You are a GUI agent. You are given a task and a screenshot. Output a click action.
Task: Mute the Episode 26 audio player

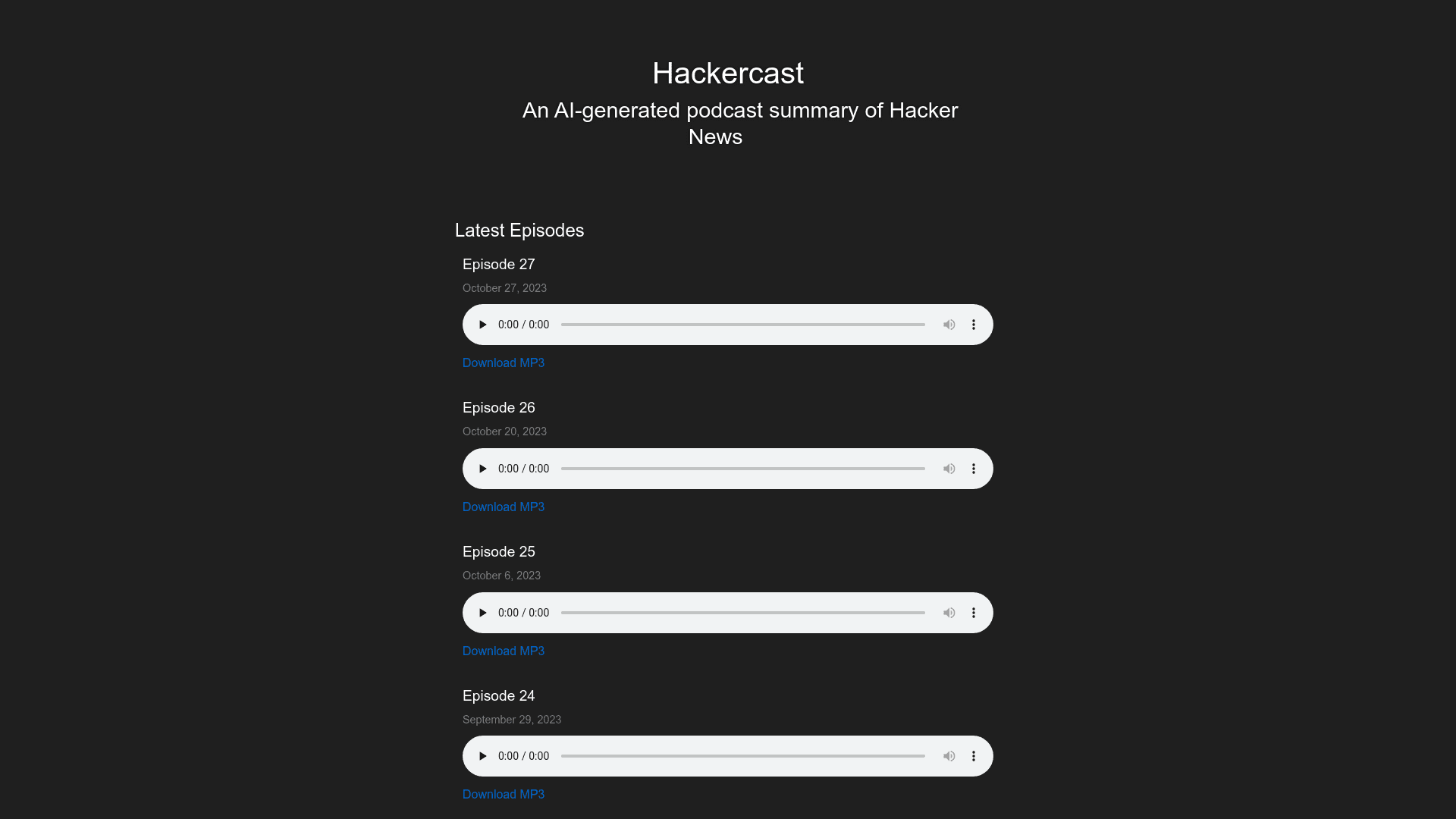pos(949,468)
